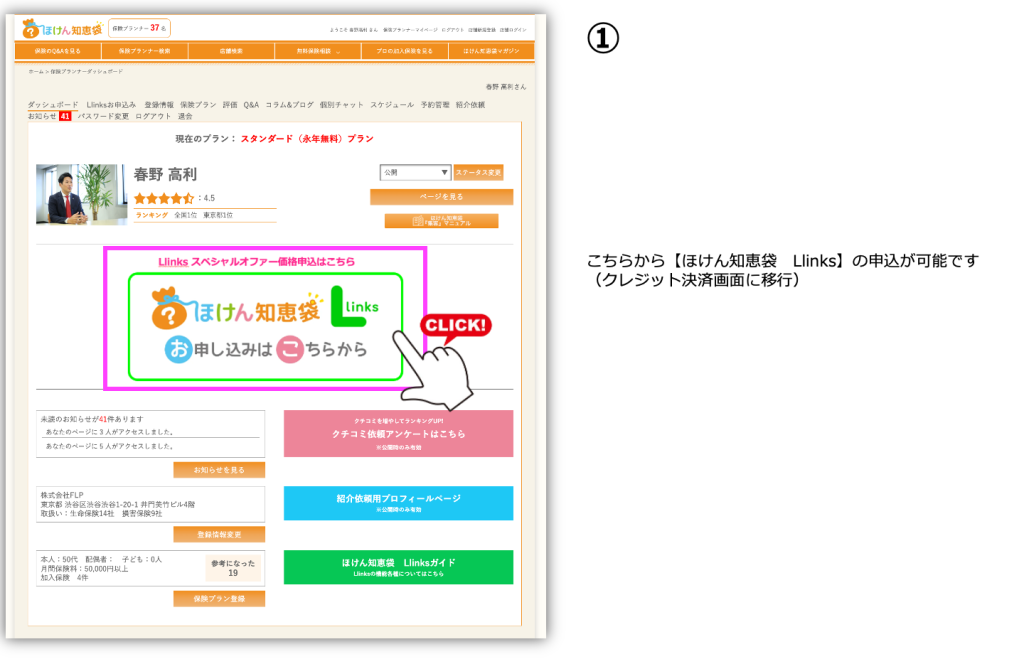Open the パスワード変更 link

tap(103, 116)
